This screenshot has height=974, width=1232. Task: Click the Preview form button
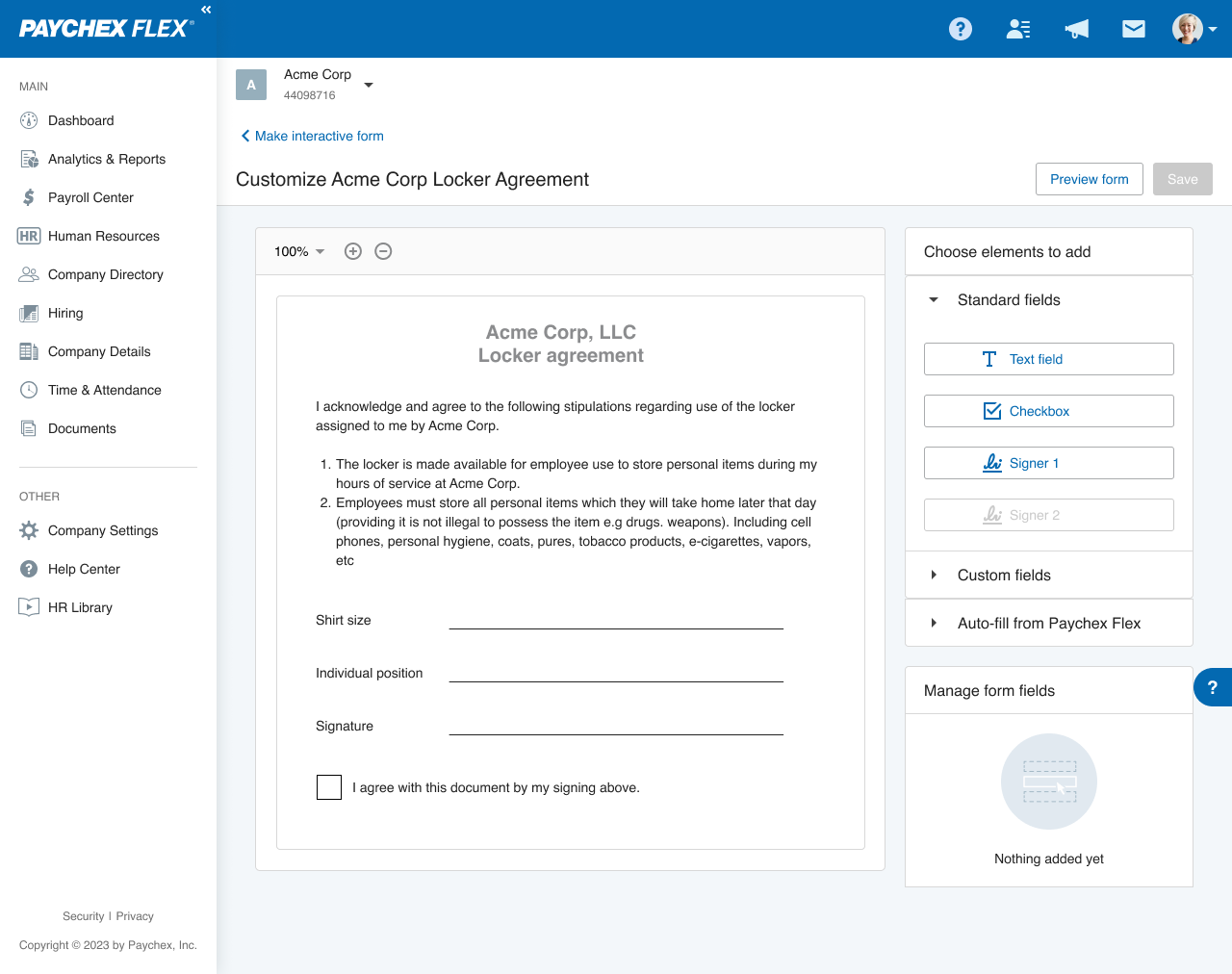(x=1090, y=179)
